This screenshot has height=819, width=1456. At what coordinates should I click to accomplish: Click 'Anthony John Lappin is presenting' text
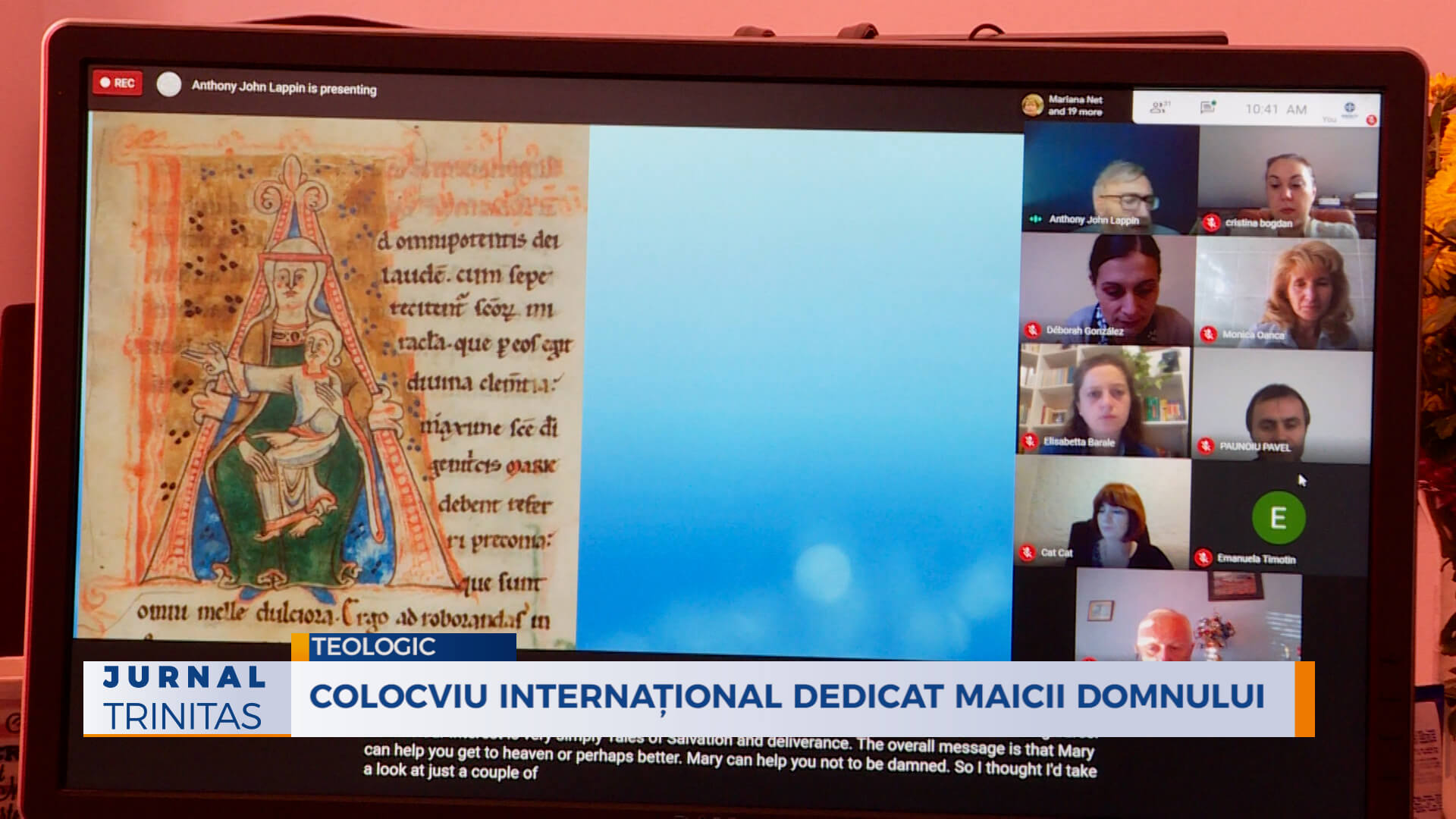pos(284,87)
